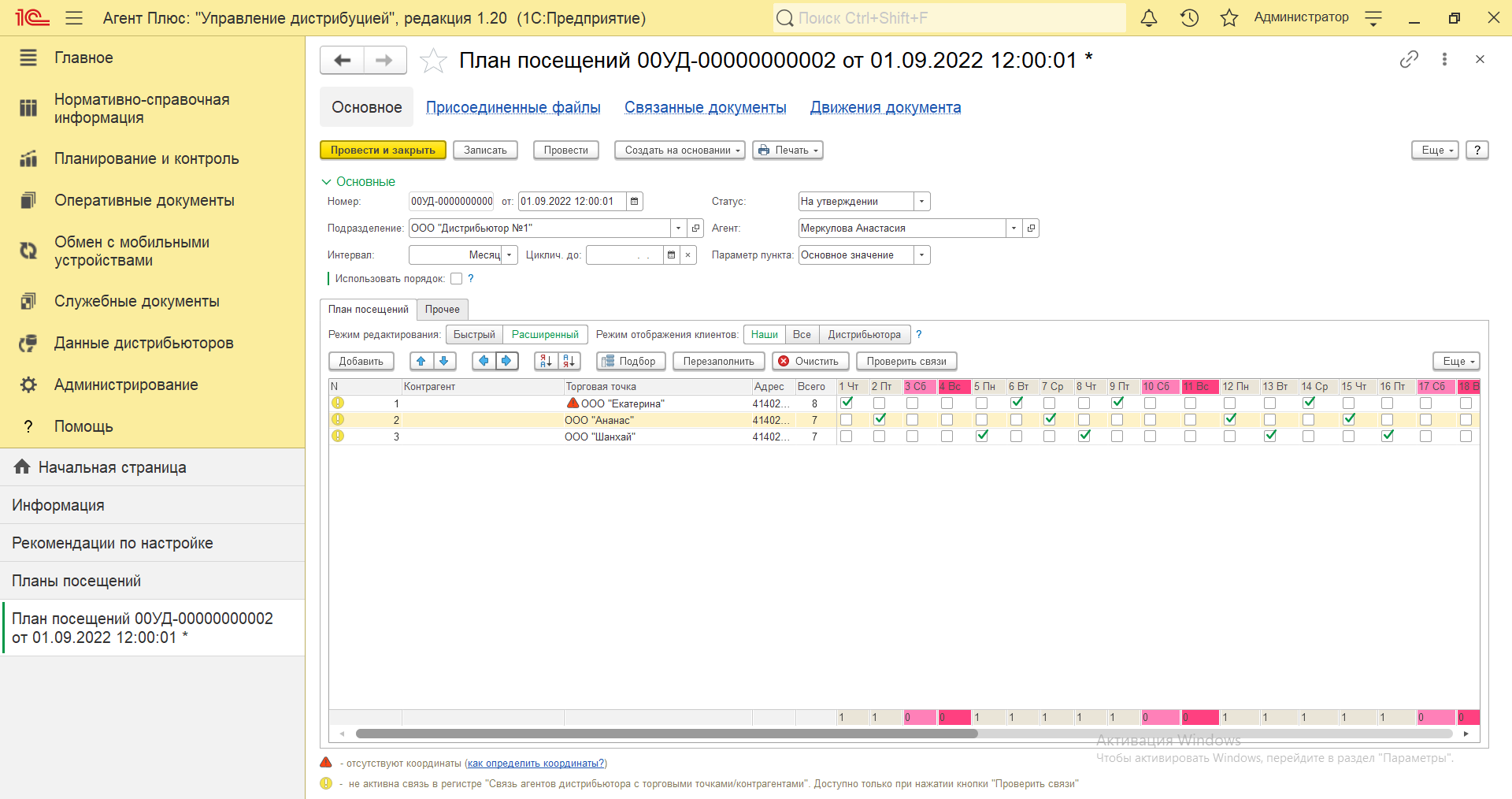Expand the 'Интервал' dropdown

click(510, 255)
